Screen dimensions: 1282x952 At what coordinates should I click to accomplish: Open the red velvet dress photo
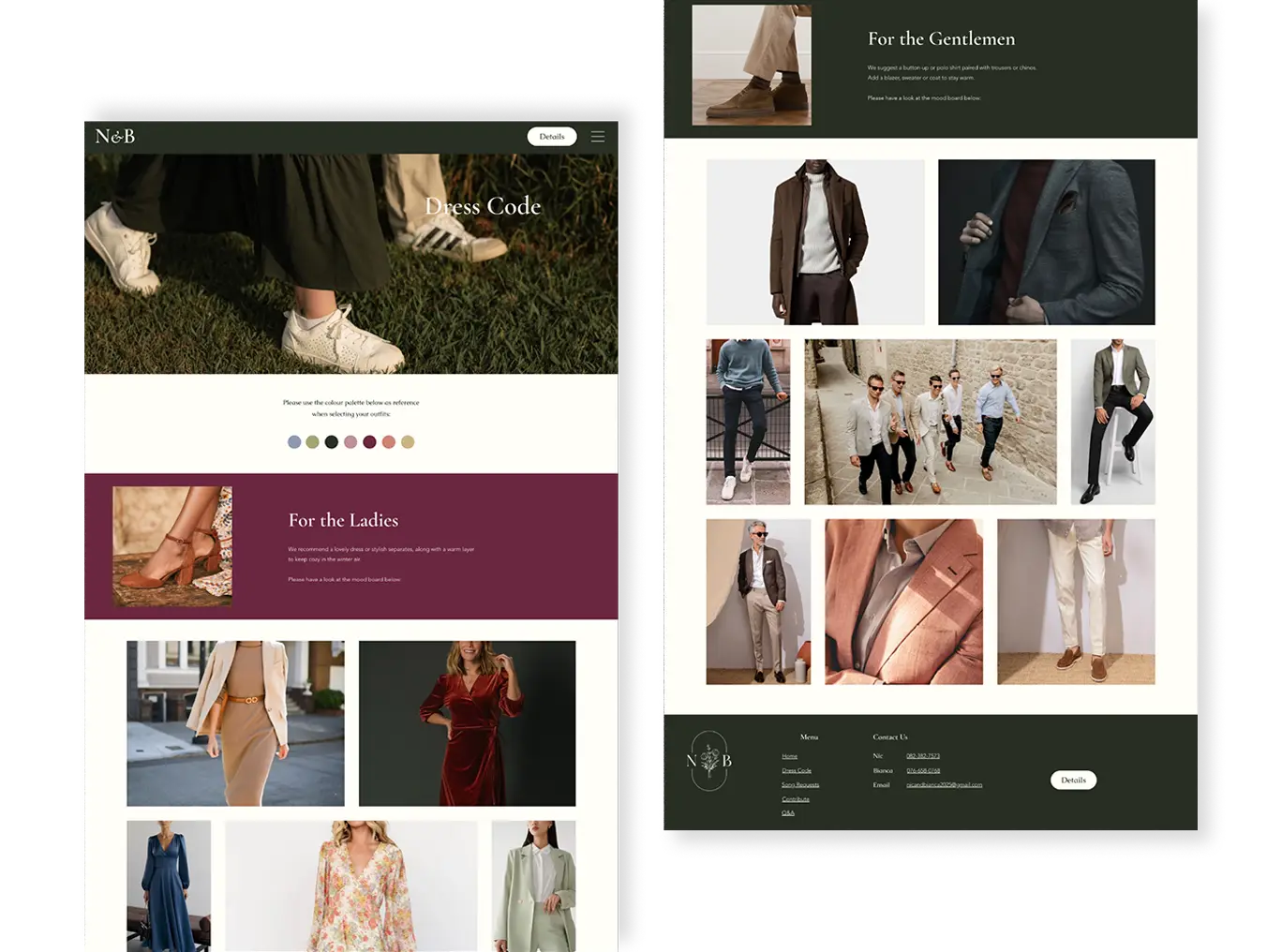pyautogui.click(x=467, y=723)
